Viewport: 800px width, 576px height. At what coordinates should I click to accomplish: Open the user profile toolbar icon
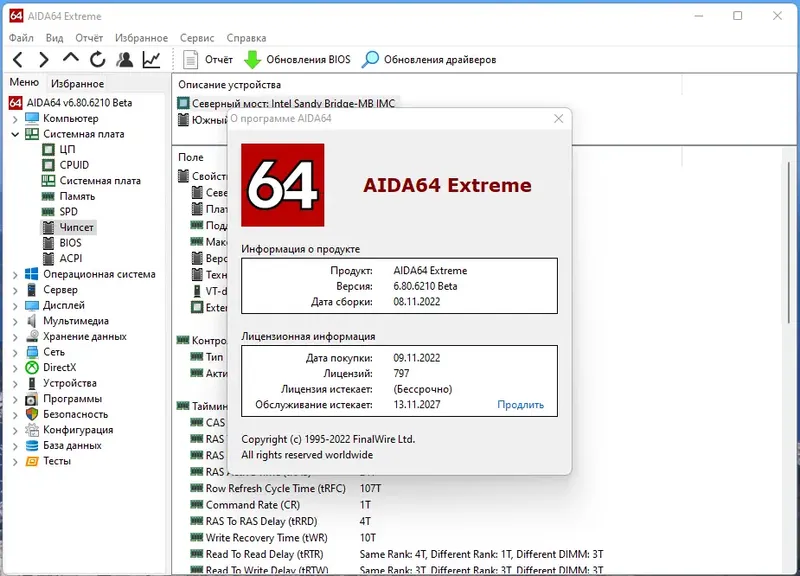pyautogui.click(x=124, y=60)
